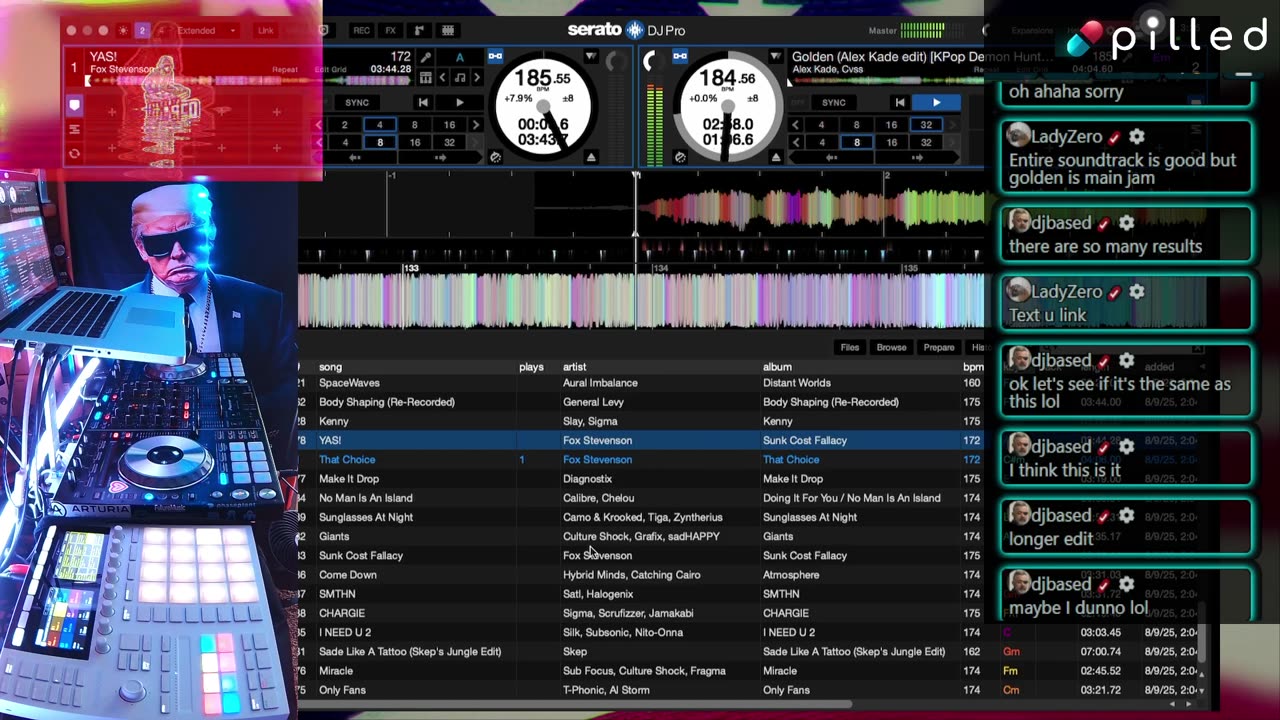Jump to track start on right deck
Viewport: 1280px width, 720px height.
pos(900,102)
